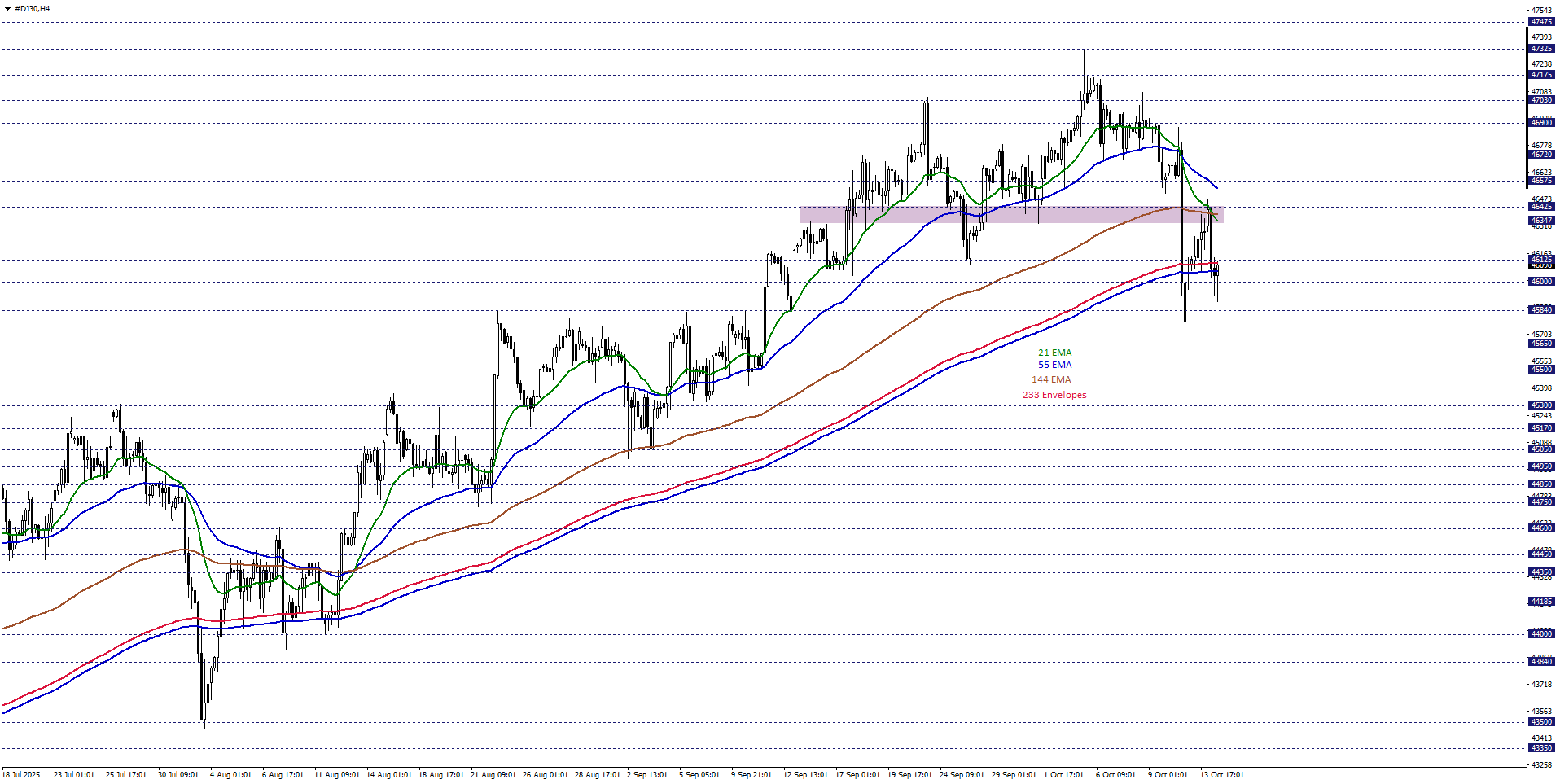This screenshot has height=784, width=1560.
Task: Click the 45500 price level tag
Action: 1541,370
